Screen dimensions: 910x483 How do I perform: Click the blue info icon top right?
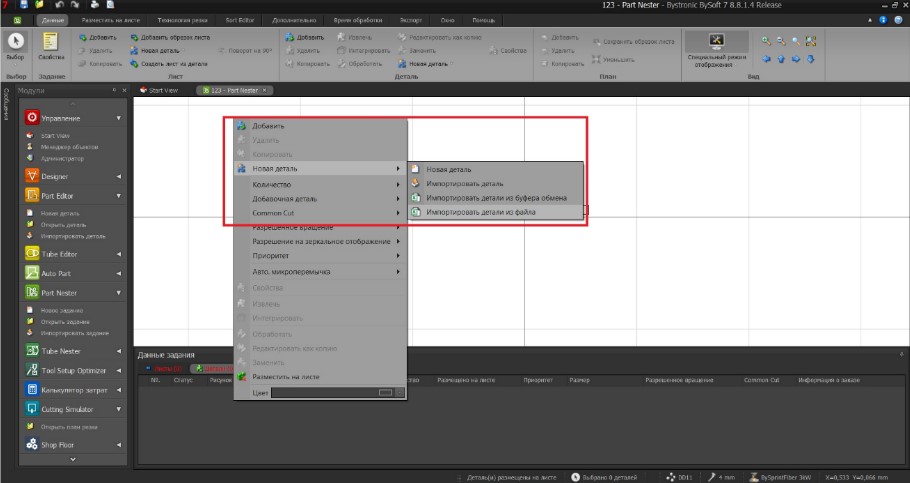pos(883,20)
